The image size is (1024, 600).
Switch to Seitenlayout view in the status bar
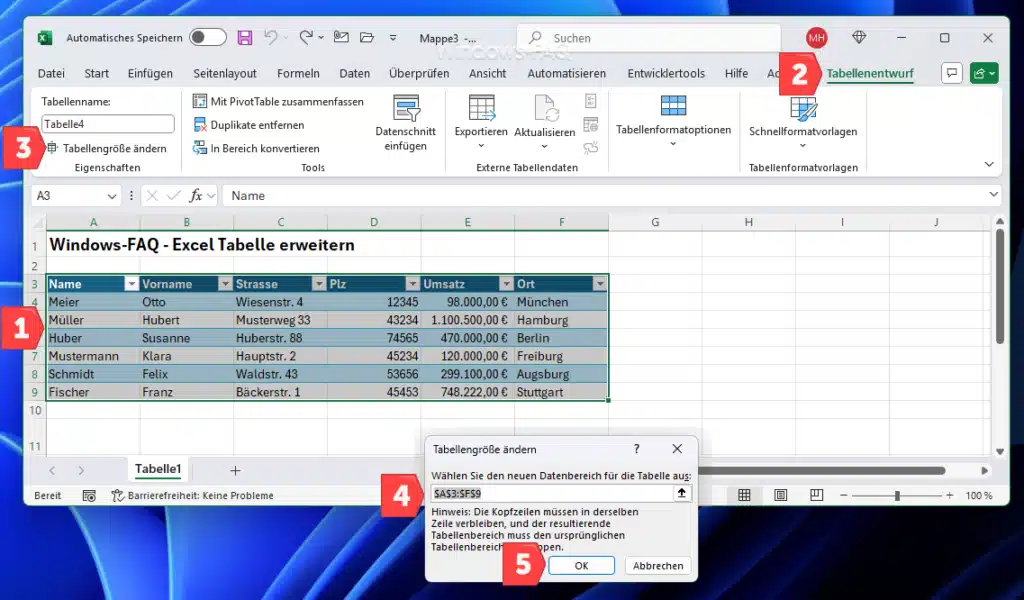780,494
